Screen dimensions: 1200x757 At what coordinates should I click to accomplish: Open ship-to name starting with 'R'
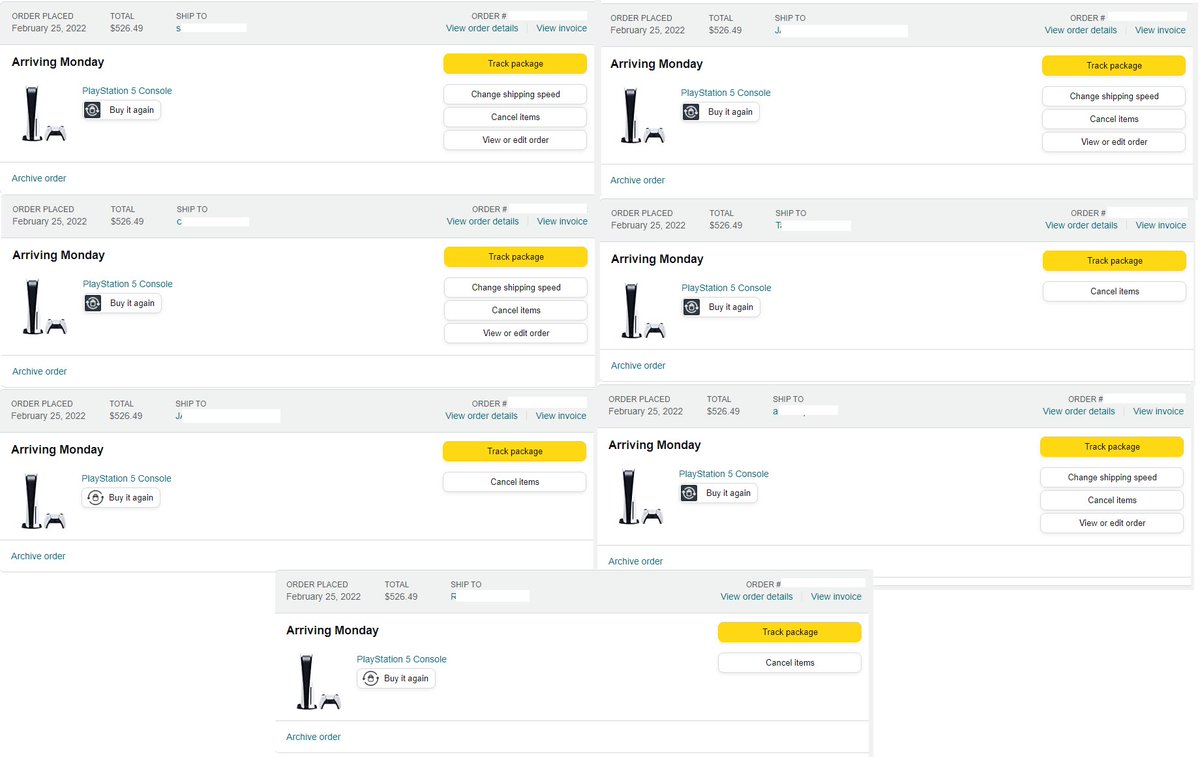point(454,596)
